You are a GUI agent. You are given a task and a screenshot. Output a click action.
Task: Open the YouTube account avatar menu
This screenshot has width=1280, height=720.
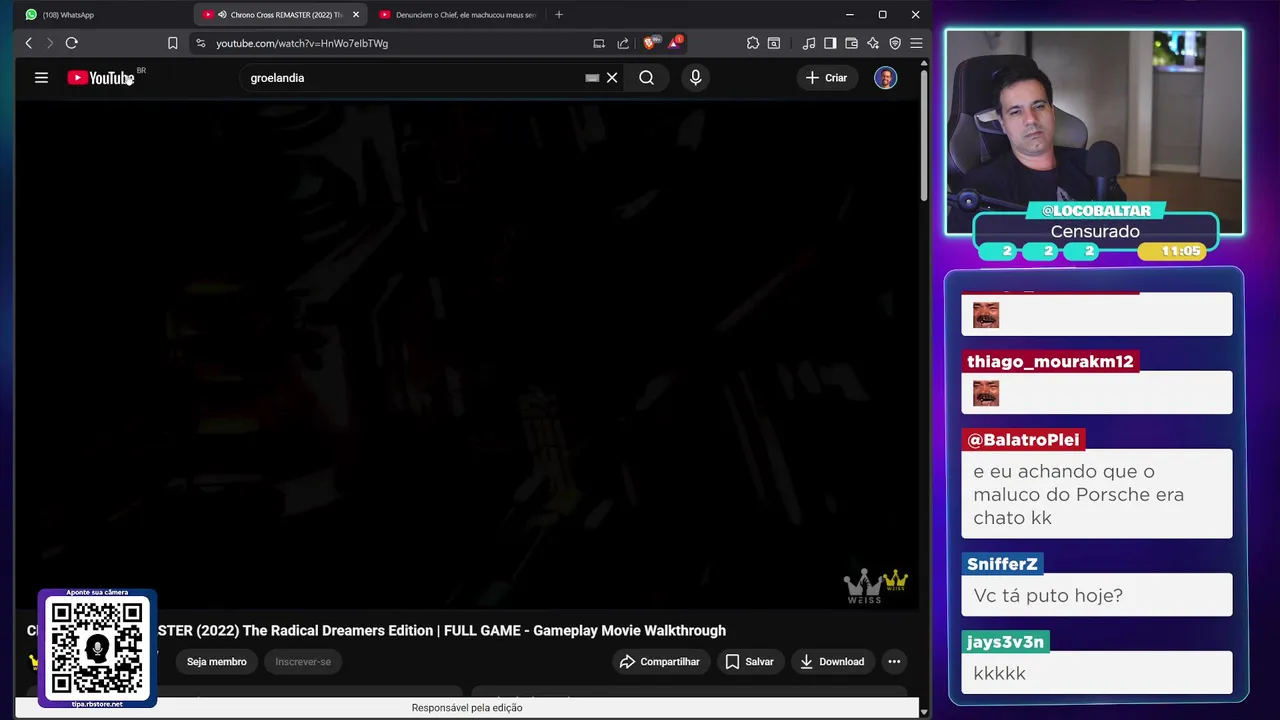point(886,78)
